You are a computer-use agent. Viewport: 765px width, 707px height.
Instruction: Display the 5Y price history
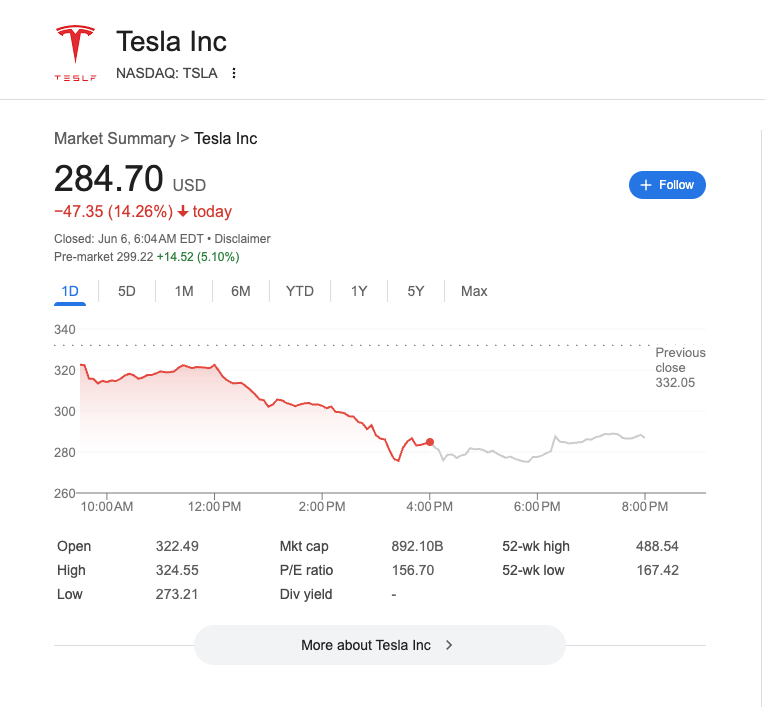tap(416, 291)
